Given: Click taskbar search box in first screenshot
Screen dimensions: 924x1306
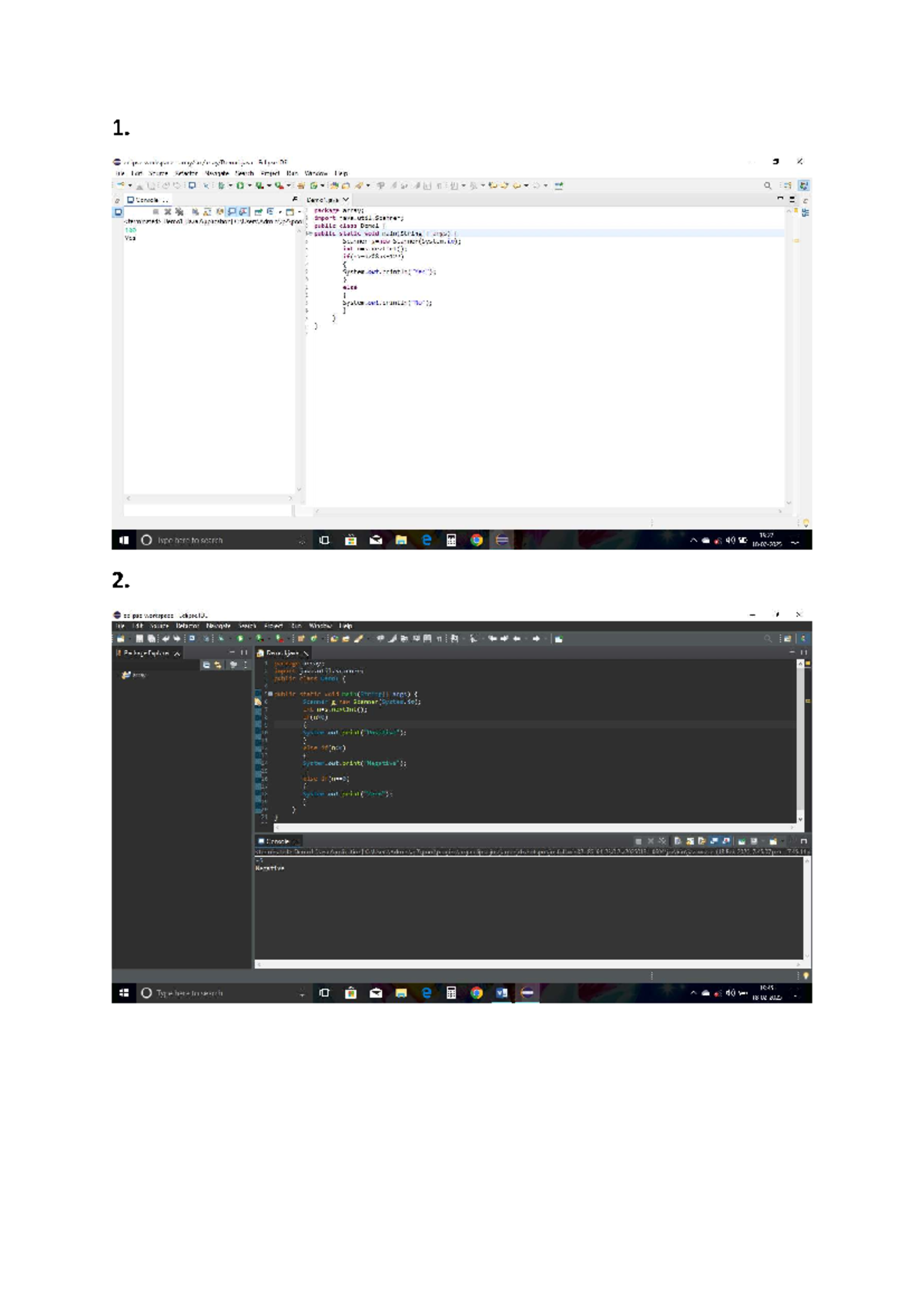Looking at the screenshot, I should (x=223, y=541).
